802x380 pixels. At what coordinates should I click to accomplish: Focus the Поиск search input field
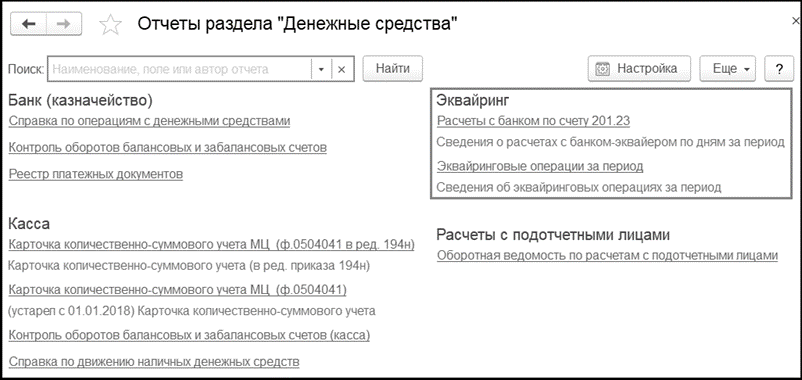(179, 69)
